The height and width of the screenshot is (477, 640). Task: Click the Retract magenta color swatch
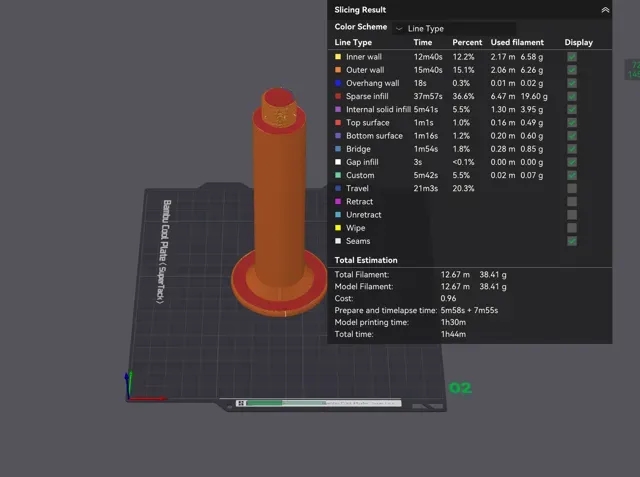coord(338,202)
